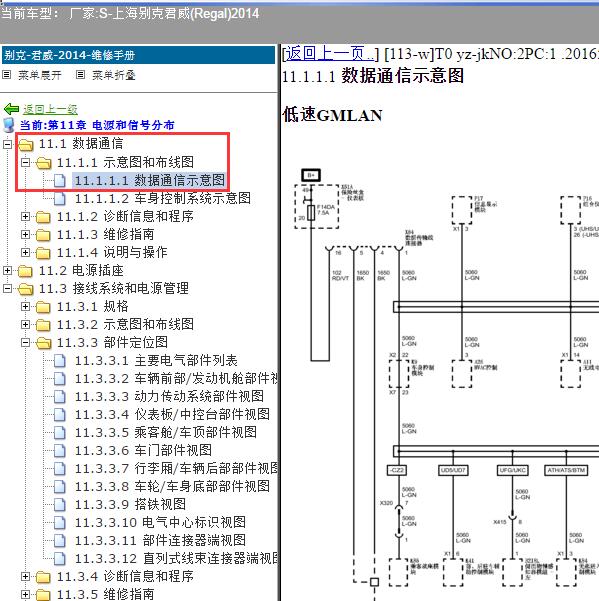Expand the 11.1.4 说明与操作 node
This screenshot has height=601, width=599.
[x=25, y=253]
